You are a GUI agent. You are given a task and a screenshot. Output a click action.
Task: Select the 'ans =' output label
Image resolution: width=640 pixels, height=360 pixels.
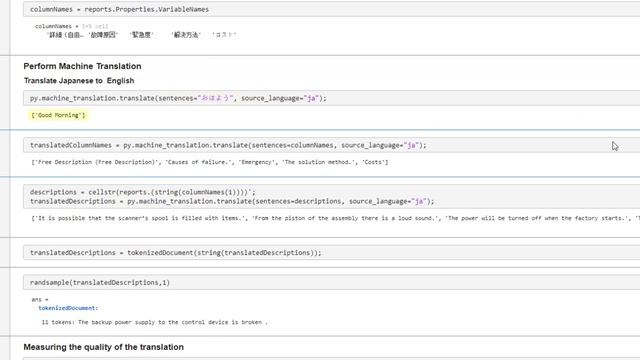pyautogui.click(x=40, y=300)
